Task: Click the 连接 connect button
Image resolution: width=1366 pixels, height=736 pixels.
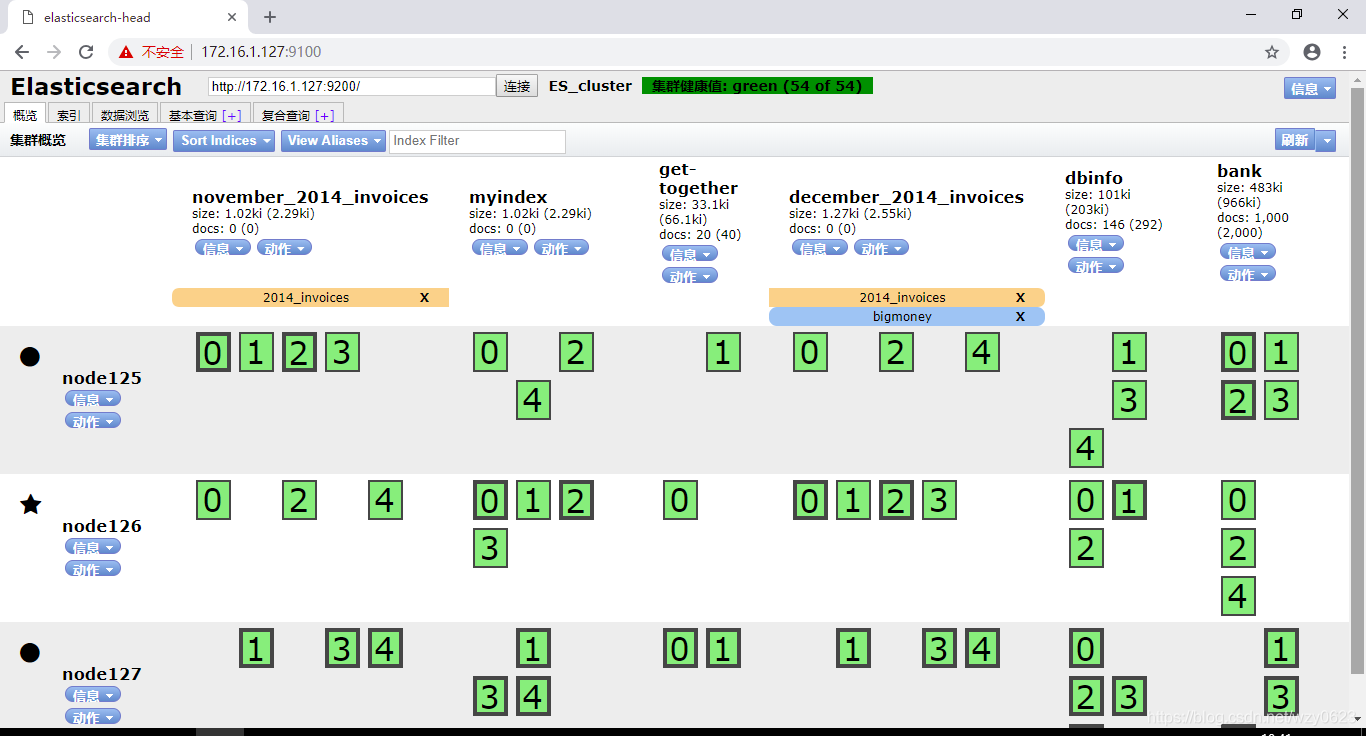Action: [x=517, y=87]
